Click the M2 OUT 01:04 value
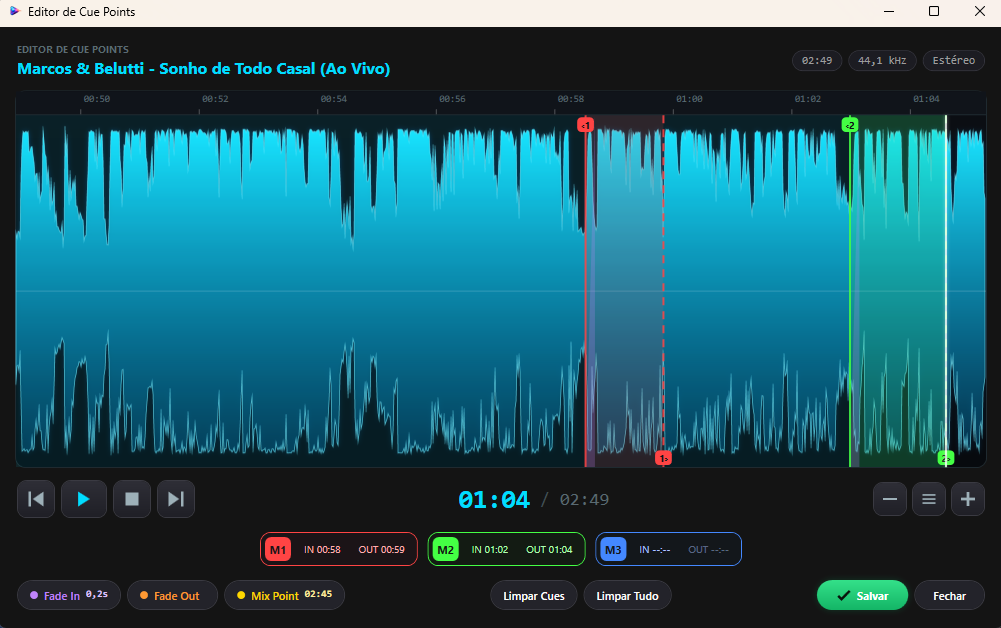Screen dimensions: 1001x628 pos(549,550)
